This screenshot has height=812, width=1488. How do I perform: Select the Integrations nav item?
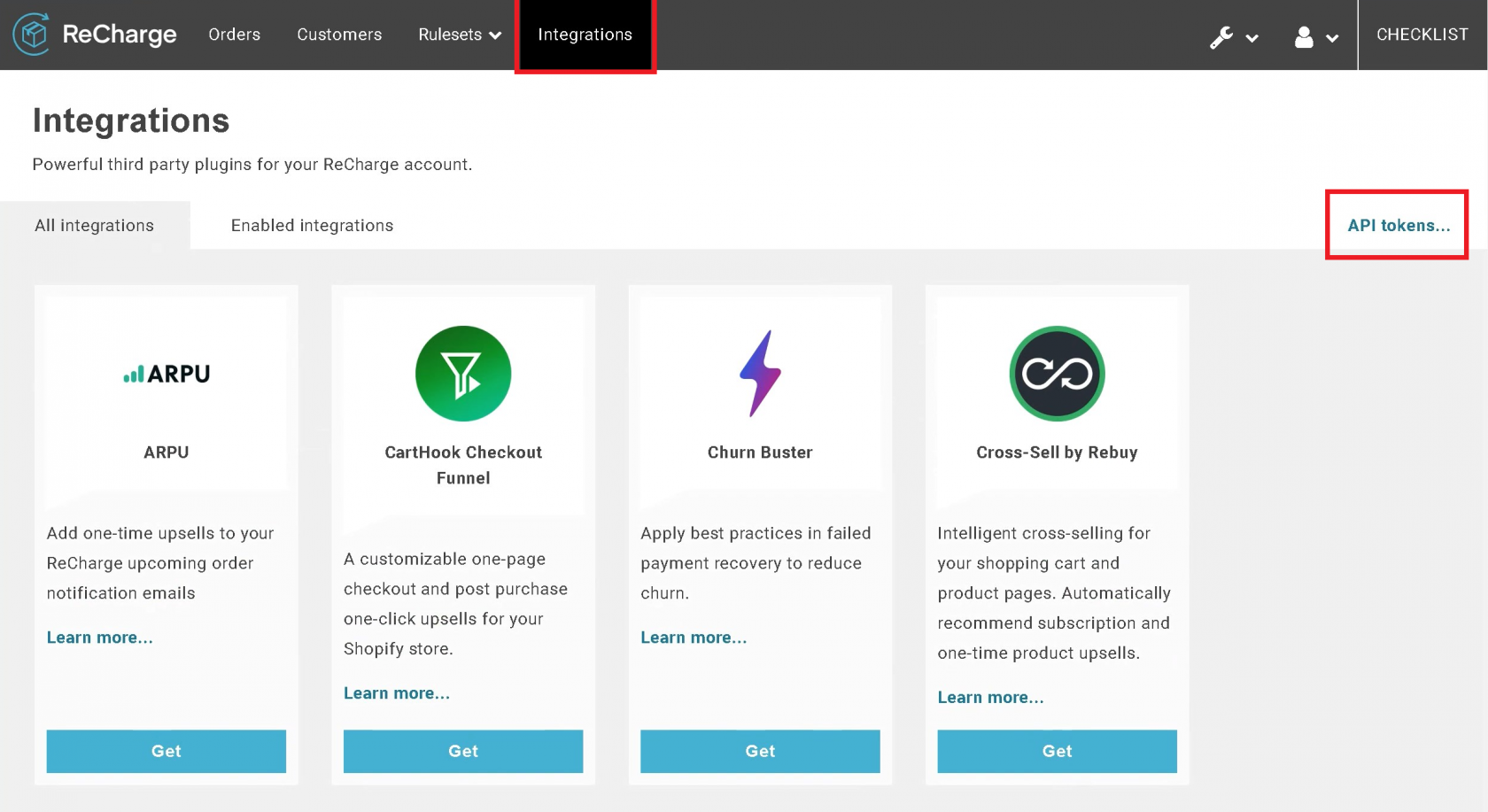(x=585, y=35)
